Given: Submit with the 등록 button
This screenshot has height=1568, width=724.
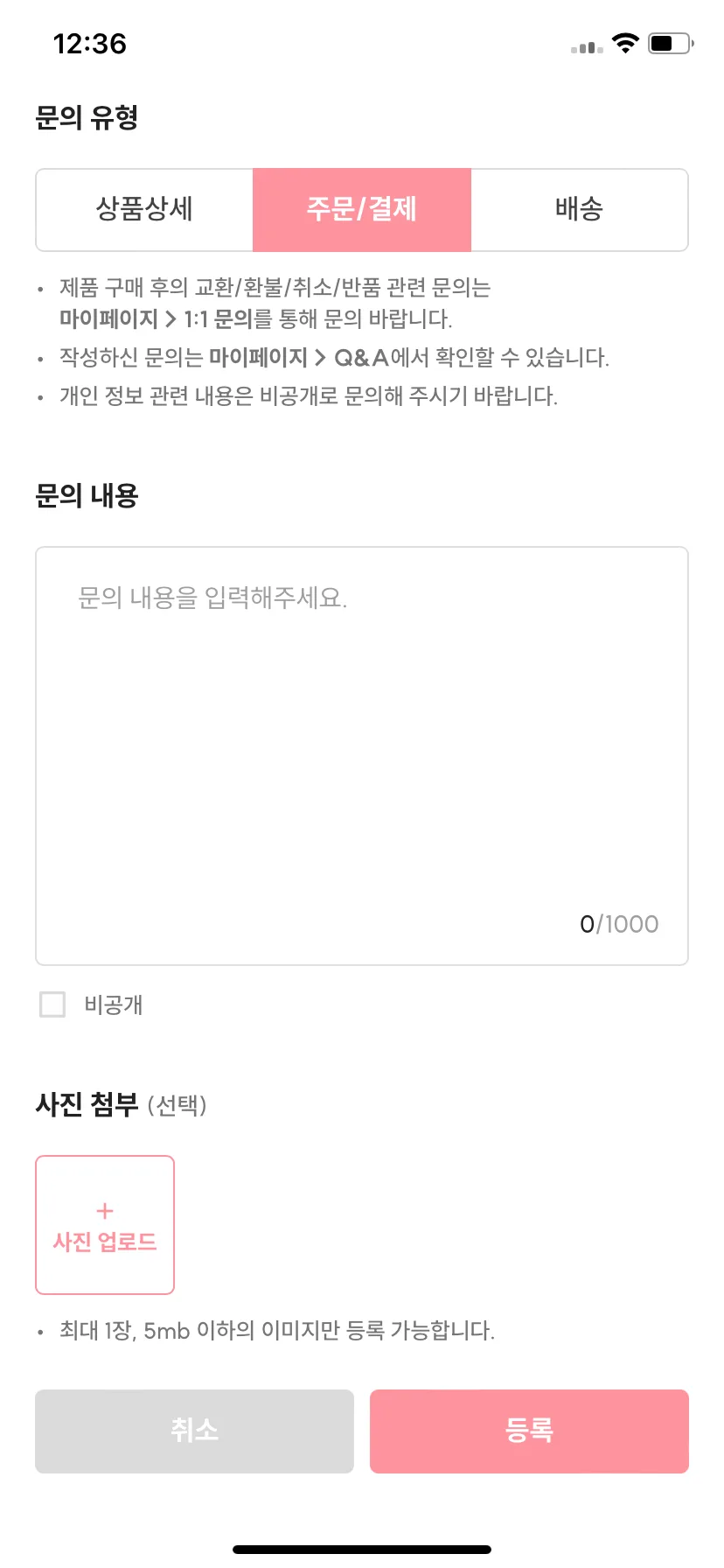Looking at the screenshot, I should click(529, 1431).
